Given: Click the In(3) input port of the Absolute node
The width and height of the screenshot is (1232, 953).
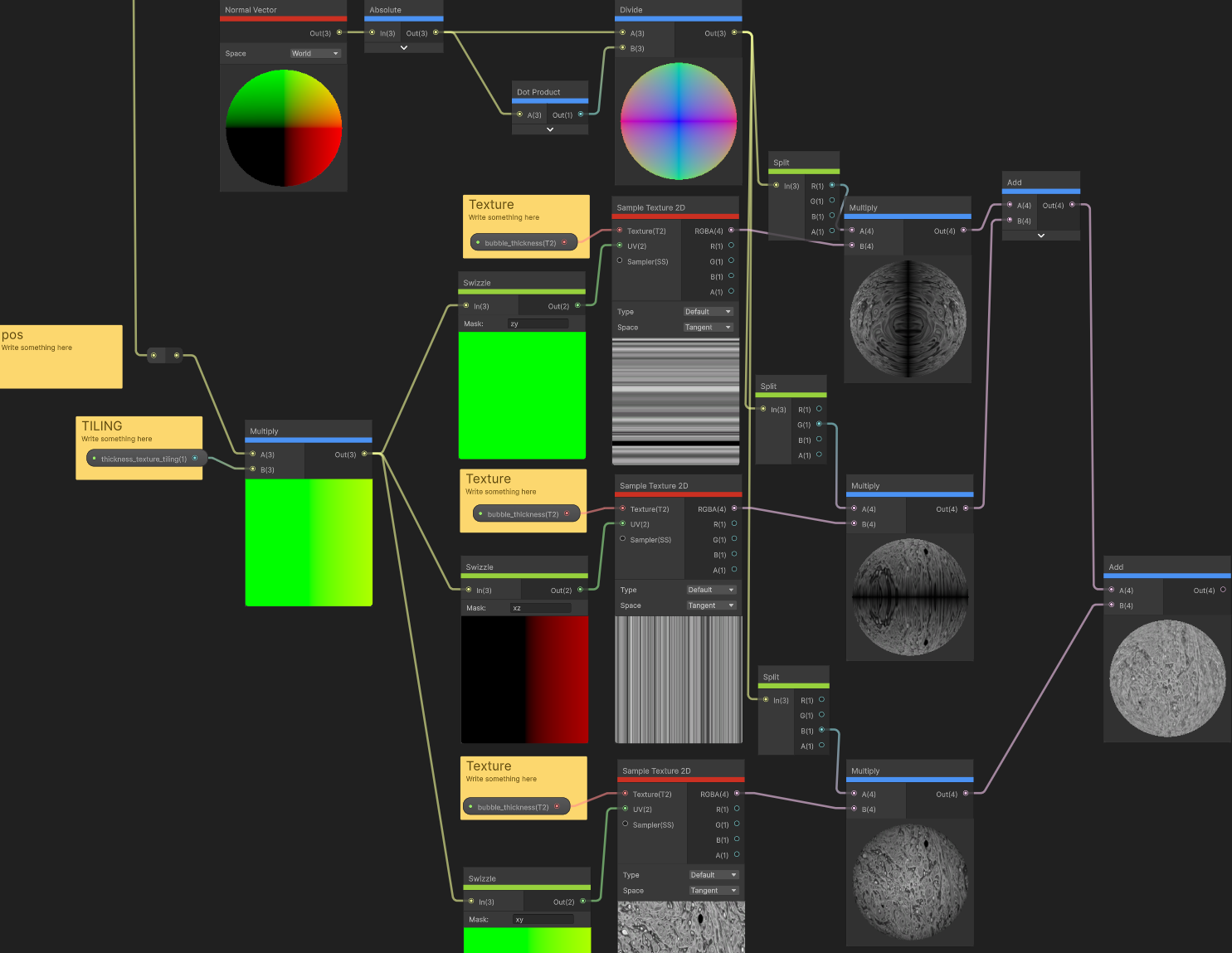Looking at the screenshot, I should click(372, 33).
